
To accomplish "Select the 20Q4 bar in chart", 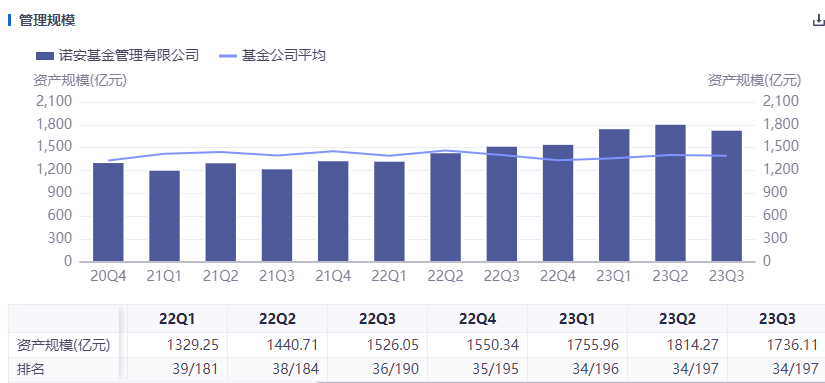I will [x=108, y=212].
